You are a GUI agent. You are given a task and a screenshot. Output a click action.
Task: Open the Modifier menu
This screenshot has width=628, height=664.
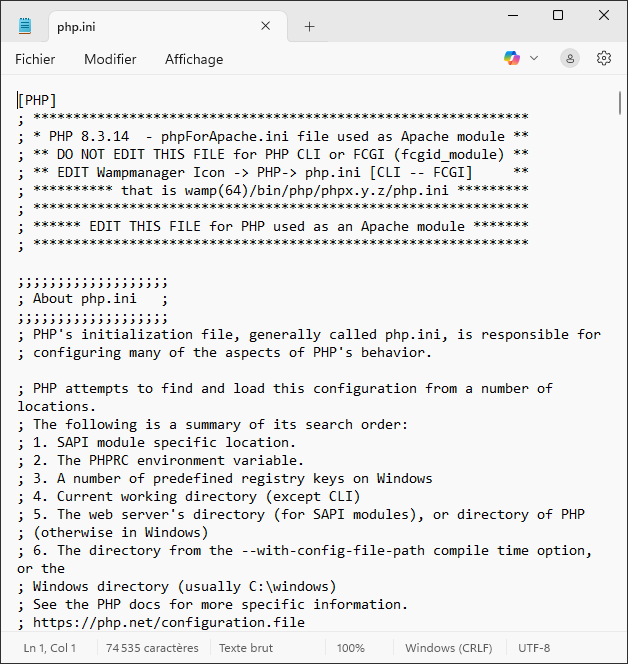[110, 59]
